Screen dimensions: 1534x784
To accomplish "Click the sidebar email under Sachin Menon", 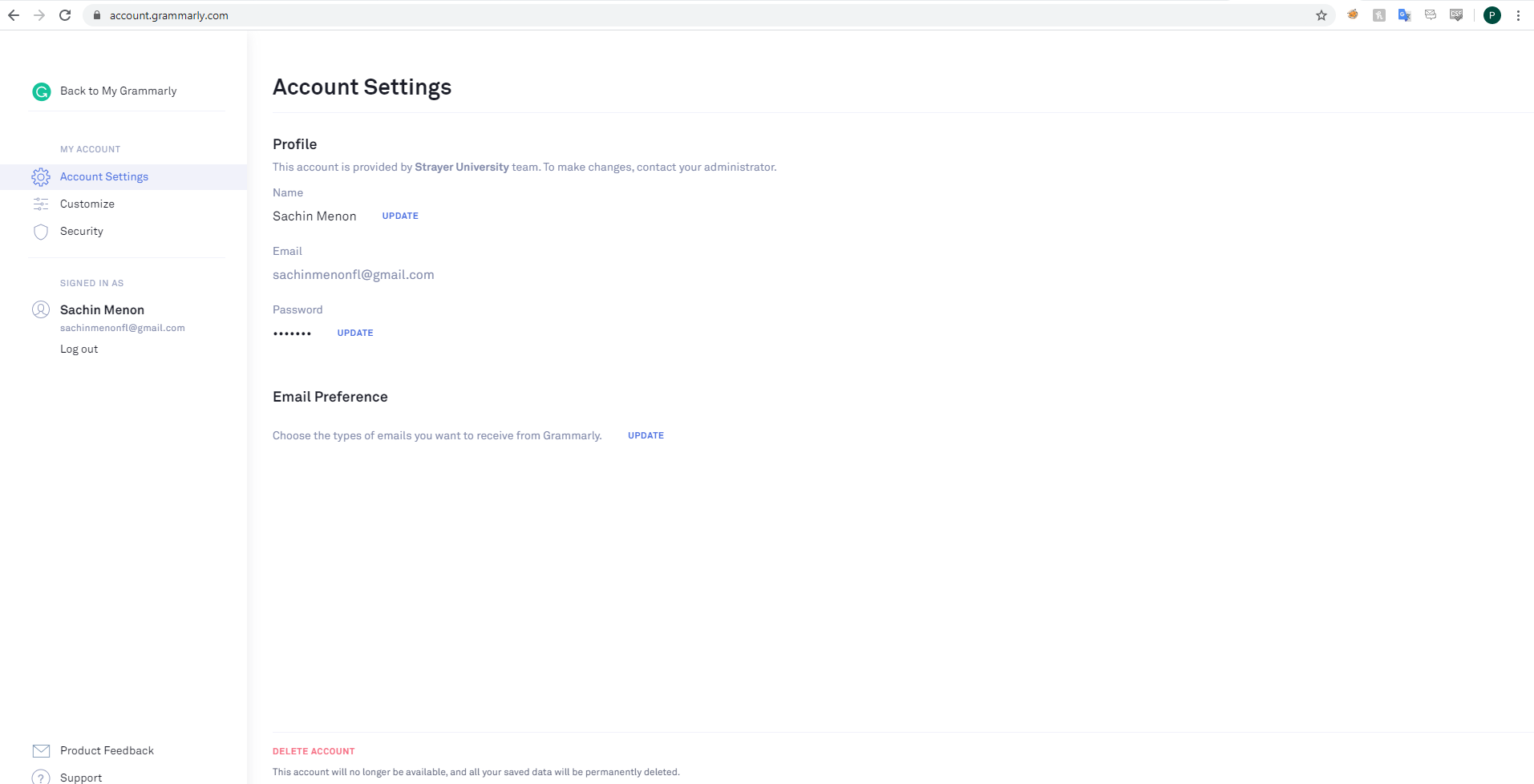I will click(122, 328).
